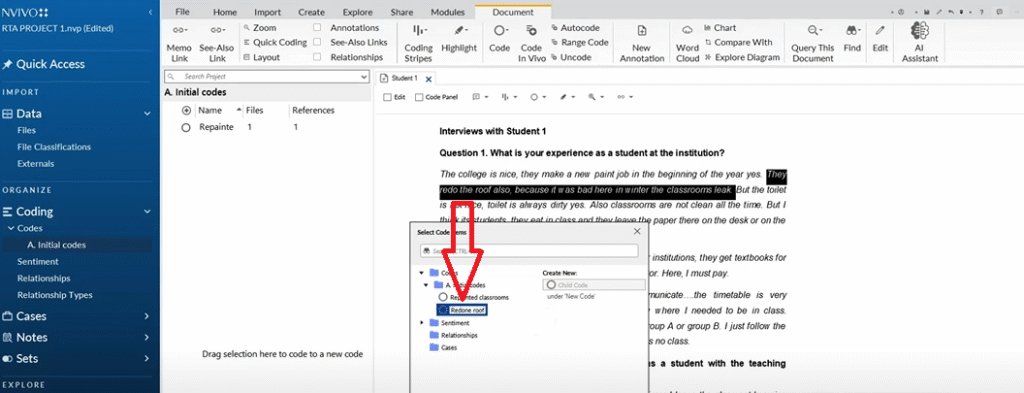The height and width of the screenshot is (393, 1024).
Task: Enable the See-Also Links checkbox
Action: (317, 42)
